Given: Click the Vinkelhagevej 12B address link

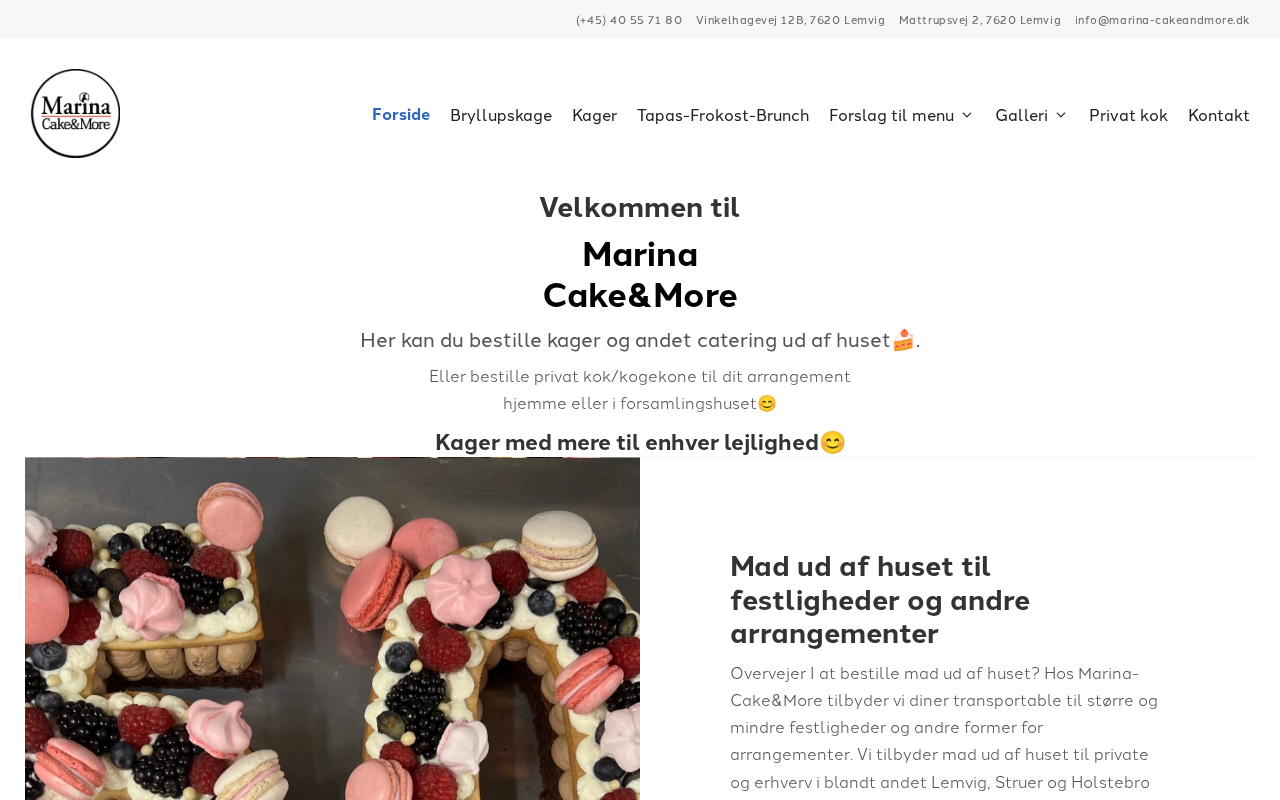Looking at the screenshot, I should (x=790, y=20).
